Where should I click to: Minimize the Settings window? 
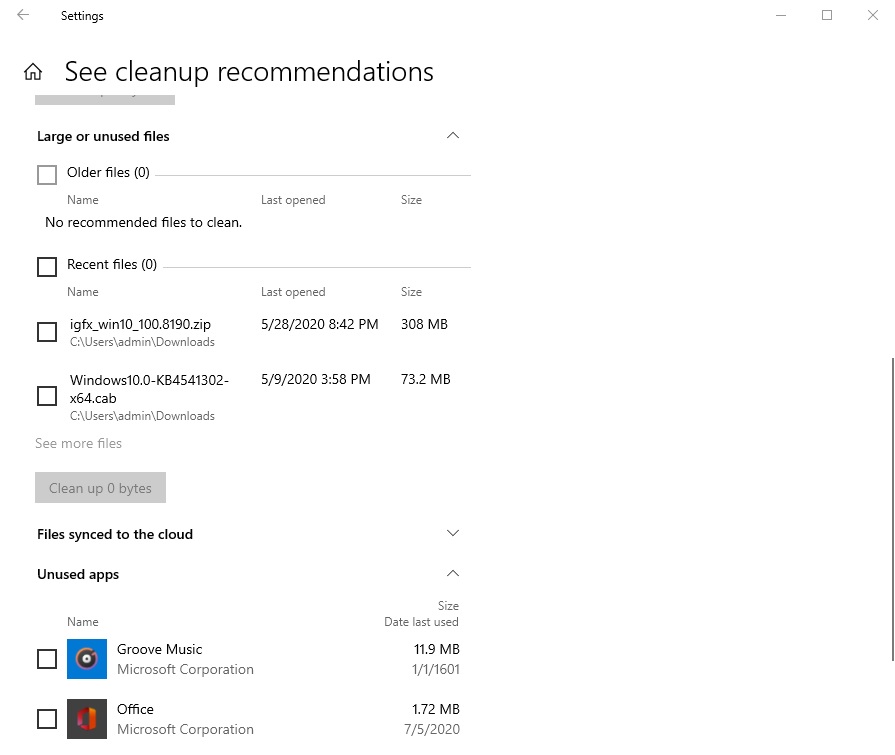[779, 15]
